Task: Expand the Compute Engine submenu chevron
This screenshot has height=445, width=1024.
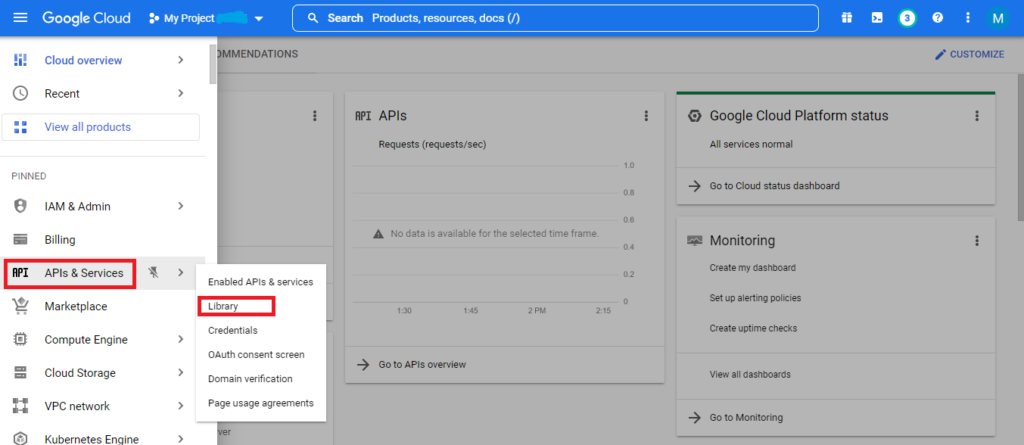Action: click(x=181, y=340)
